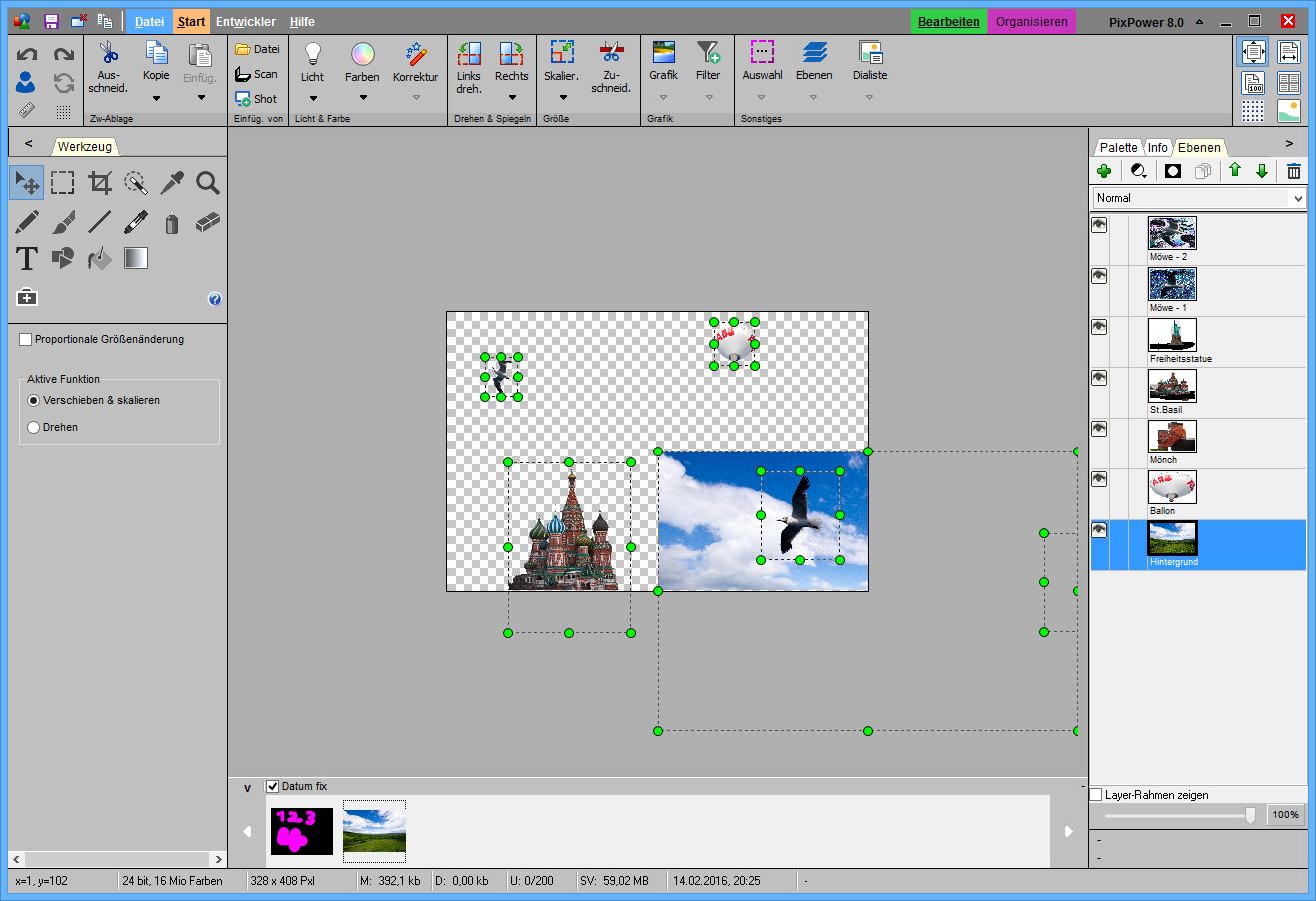This screenshot has width=1316, height=901.
Task: Collapse the thumbnail strip with v
Action: 247,788
